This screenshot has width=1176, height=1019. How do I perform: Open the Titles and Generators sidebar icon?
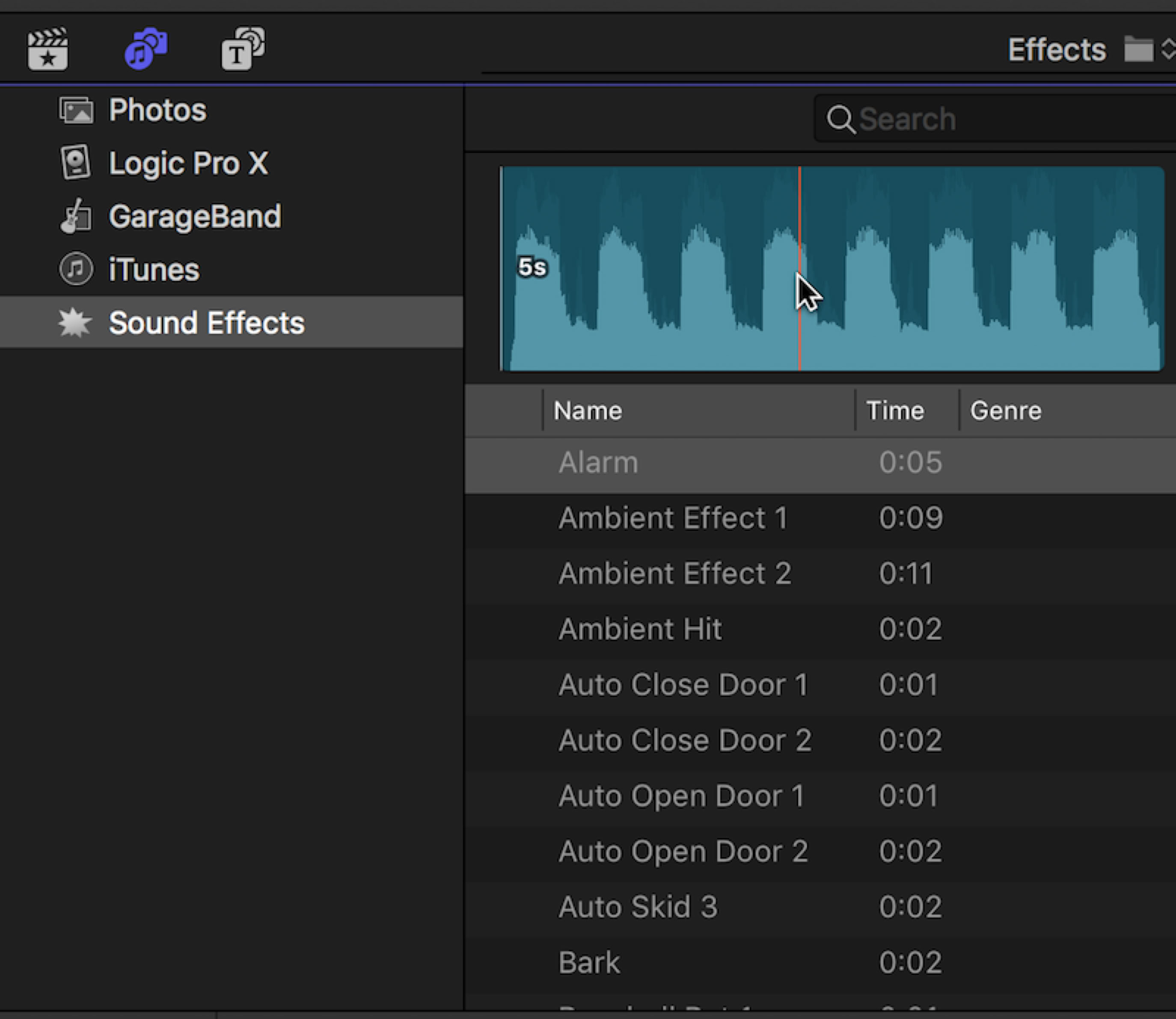click(243, 48)
